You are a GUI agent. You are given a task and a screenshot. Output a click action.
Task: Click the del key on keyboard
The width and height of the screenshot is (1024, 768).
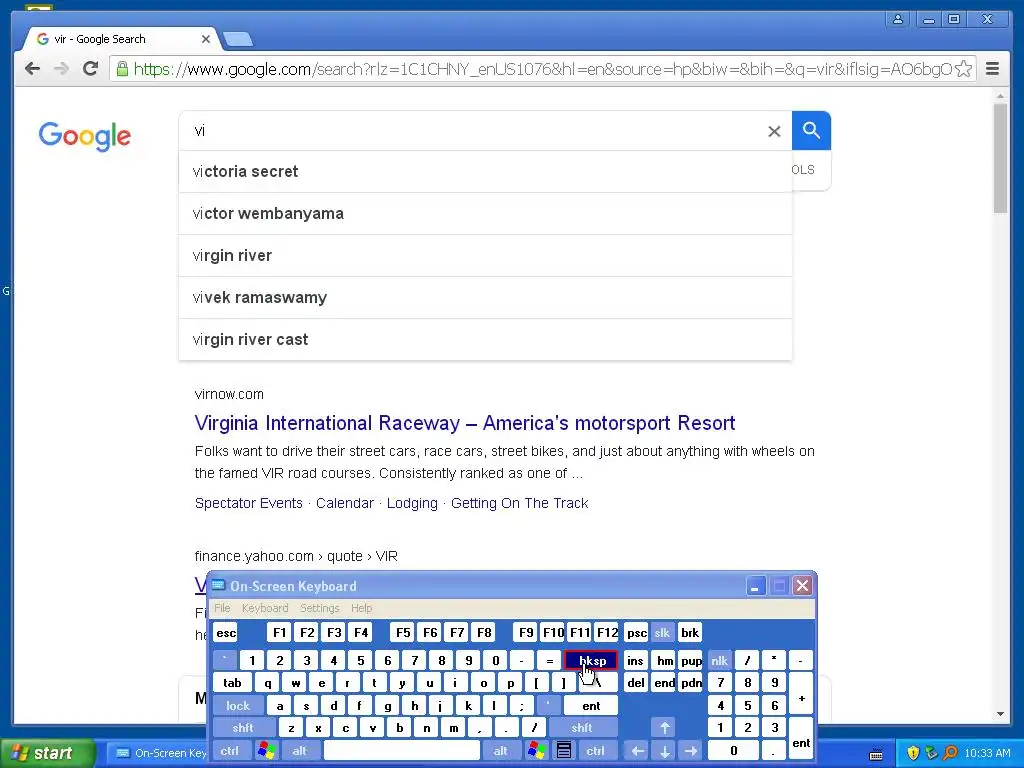635,682
